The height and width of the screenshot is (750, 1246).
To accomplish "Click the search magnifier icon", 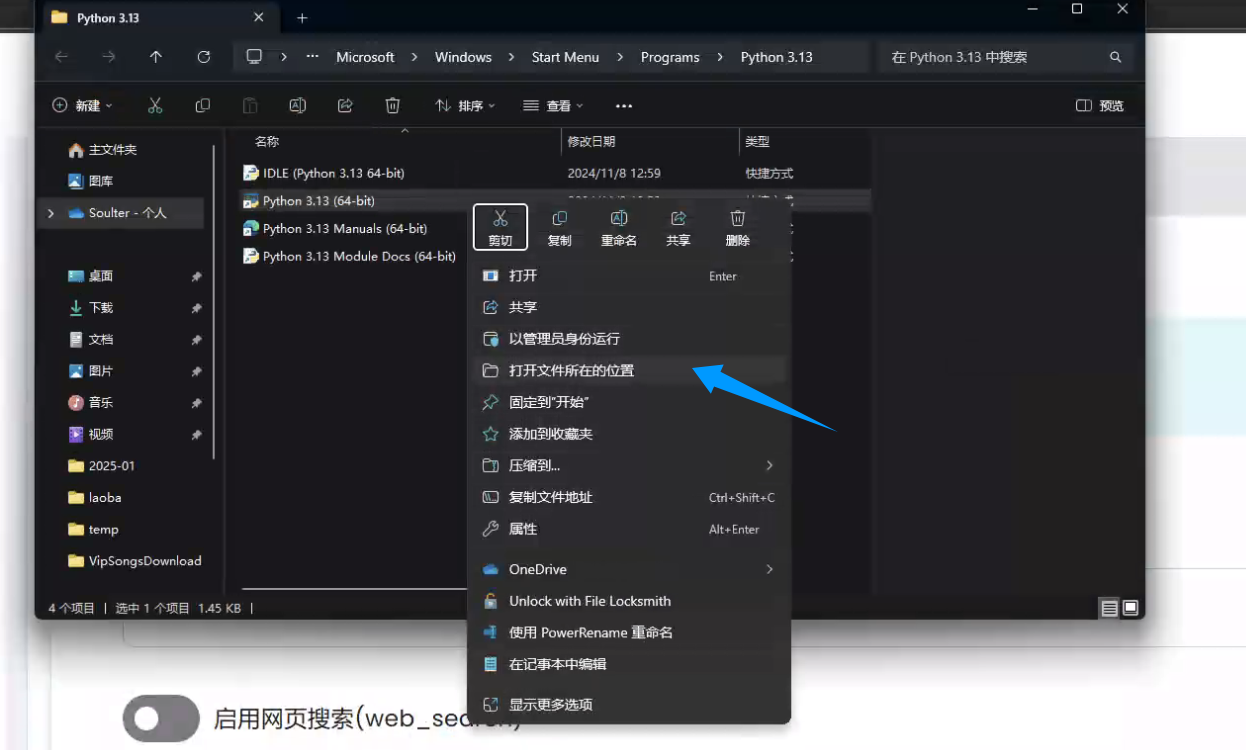I will coord(1115,57).
